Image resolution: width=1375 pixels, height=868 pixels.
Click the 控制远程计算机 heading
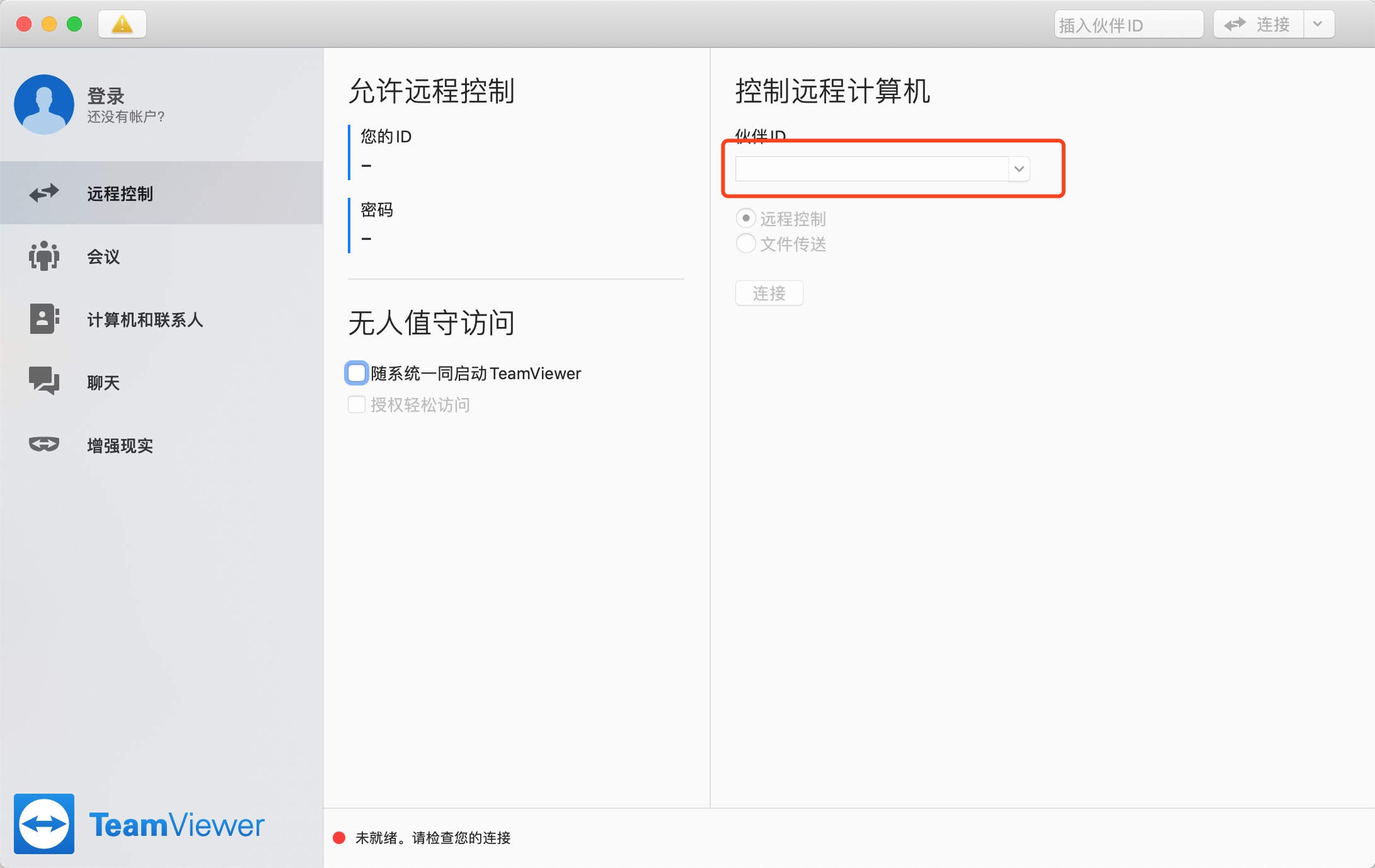833,91
